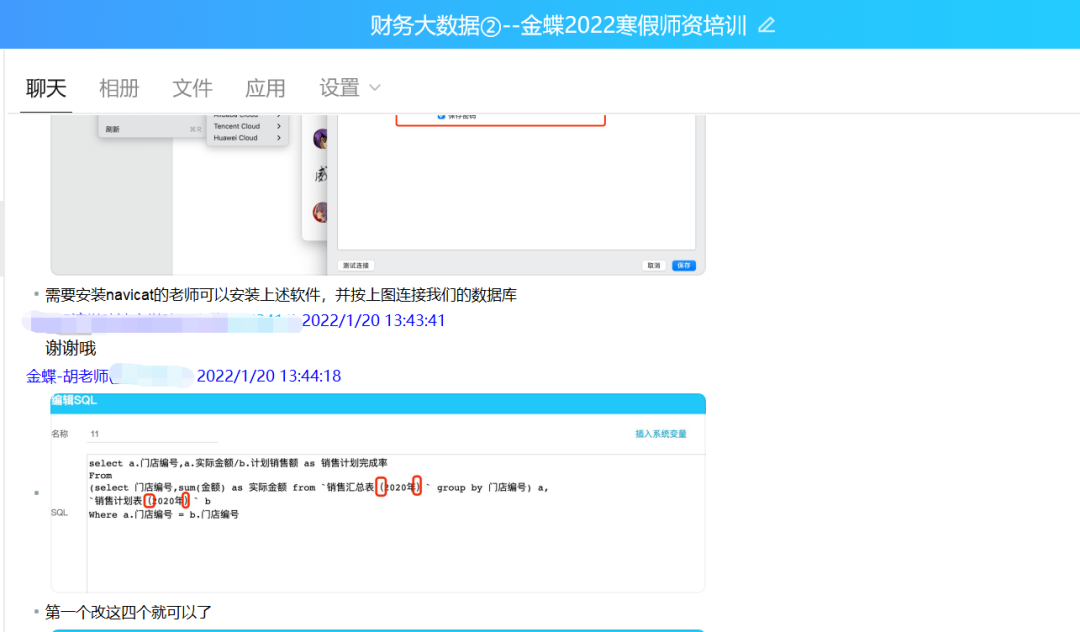This screenshot has height=632, width=1080.
Task: Click the blue 保存 button
Action: tap(684, 266)
